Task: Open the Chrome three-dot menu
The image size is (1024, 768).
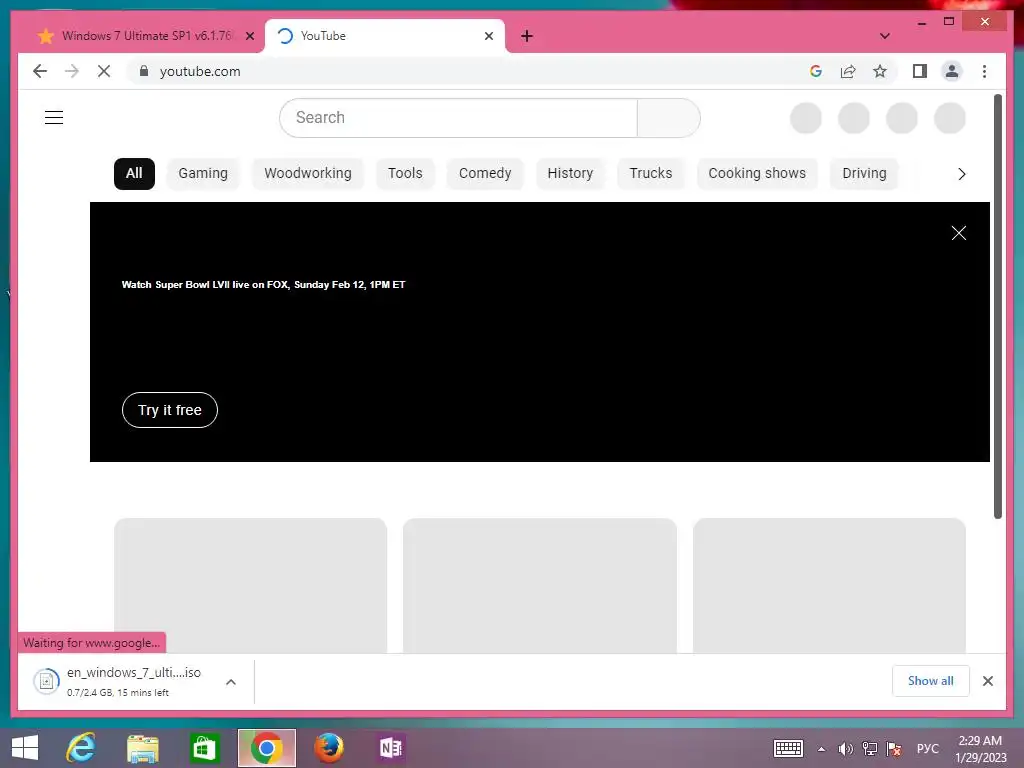Action: point(984,71)
